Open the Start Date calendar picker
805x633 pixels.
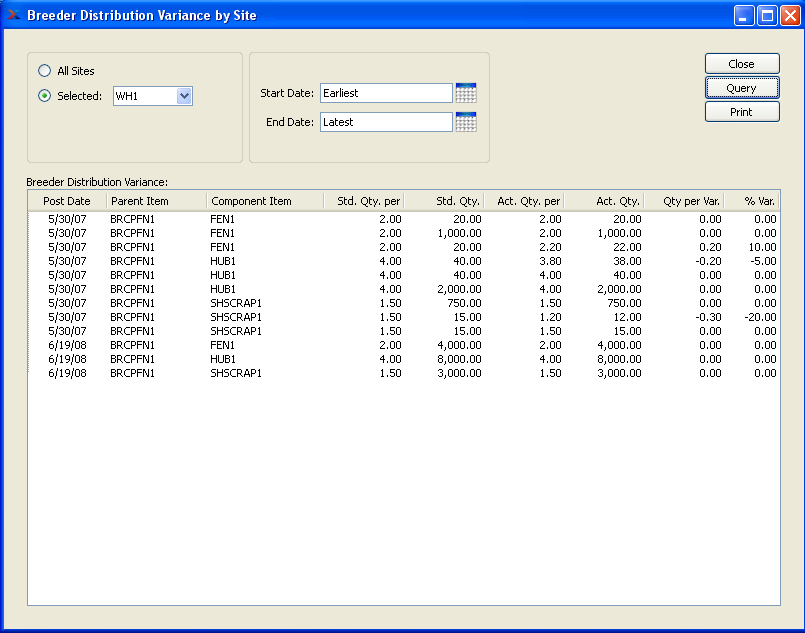point(466,93)
